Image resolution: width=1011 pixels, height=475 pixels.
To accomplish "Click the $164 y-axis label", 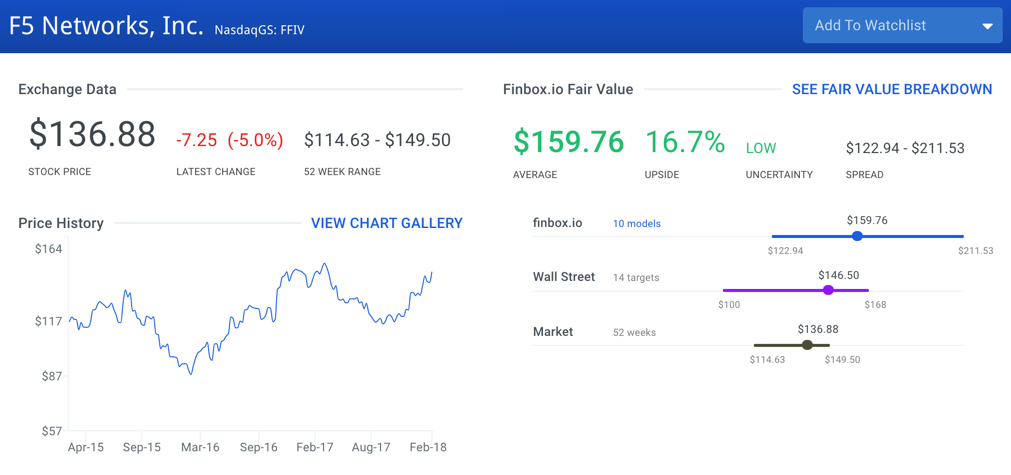I will click(x=48, y=248).
